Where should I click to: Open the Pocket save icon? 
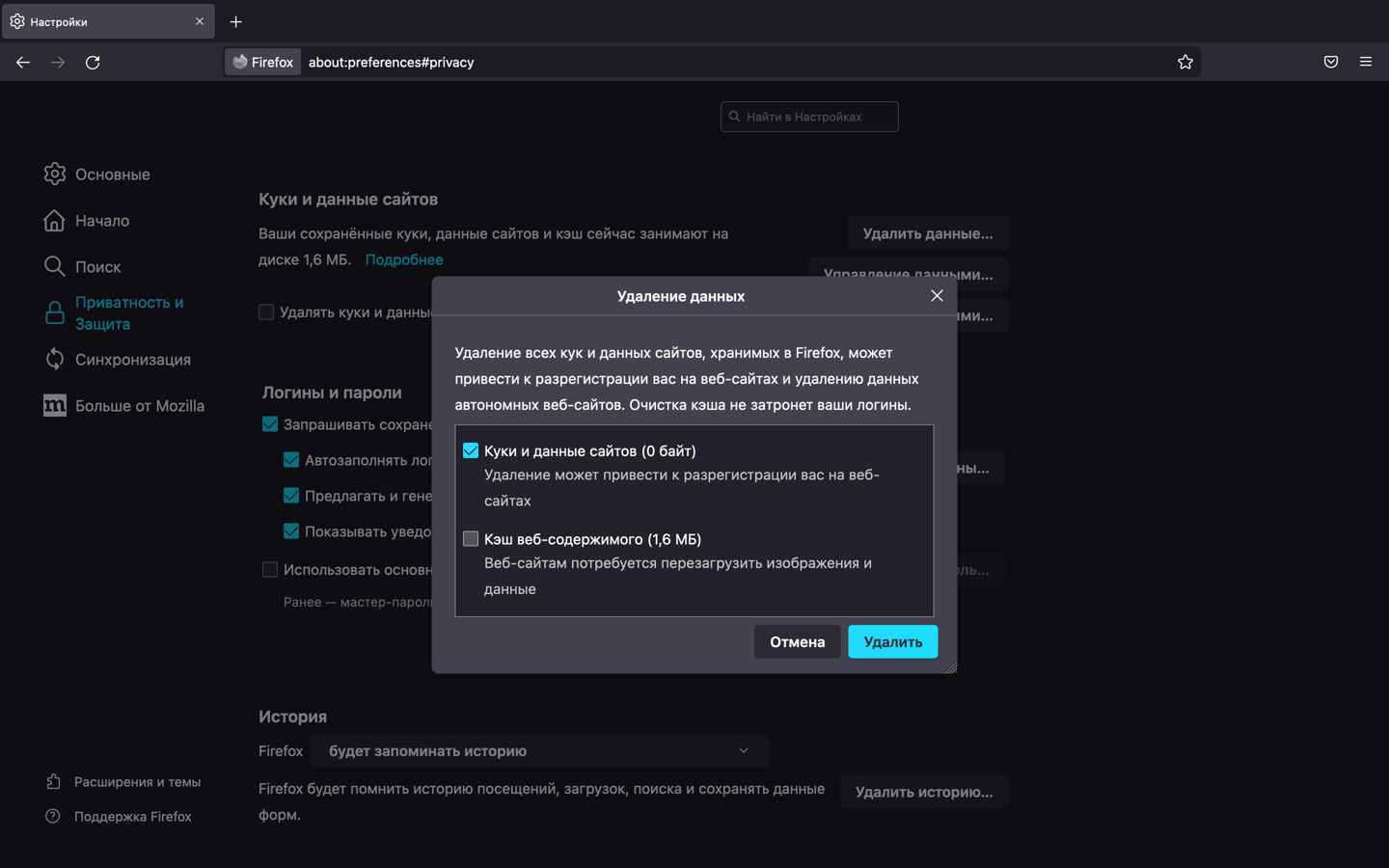click(x=1331, y=62)
